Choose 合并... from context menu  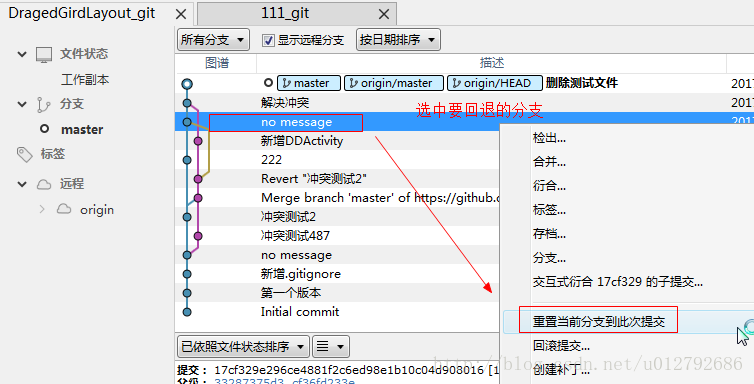[549, 162]
